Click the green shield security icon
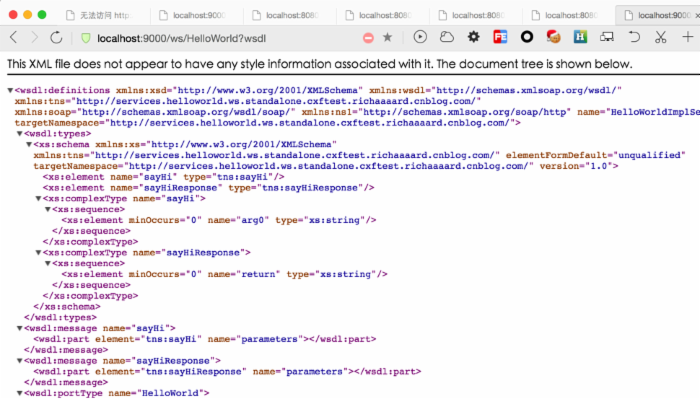This screenshot has width=700, height=399. 85,38
